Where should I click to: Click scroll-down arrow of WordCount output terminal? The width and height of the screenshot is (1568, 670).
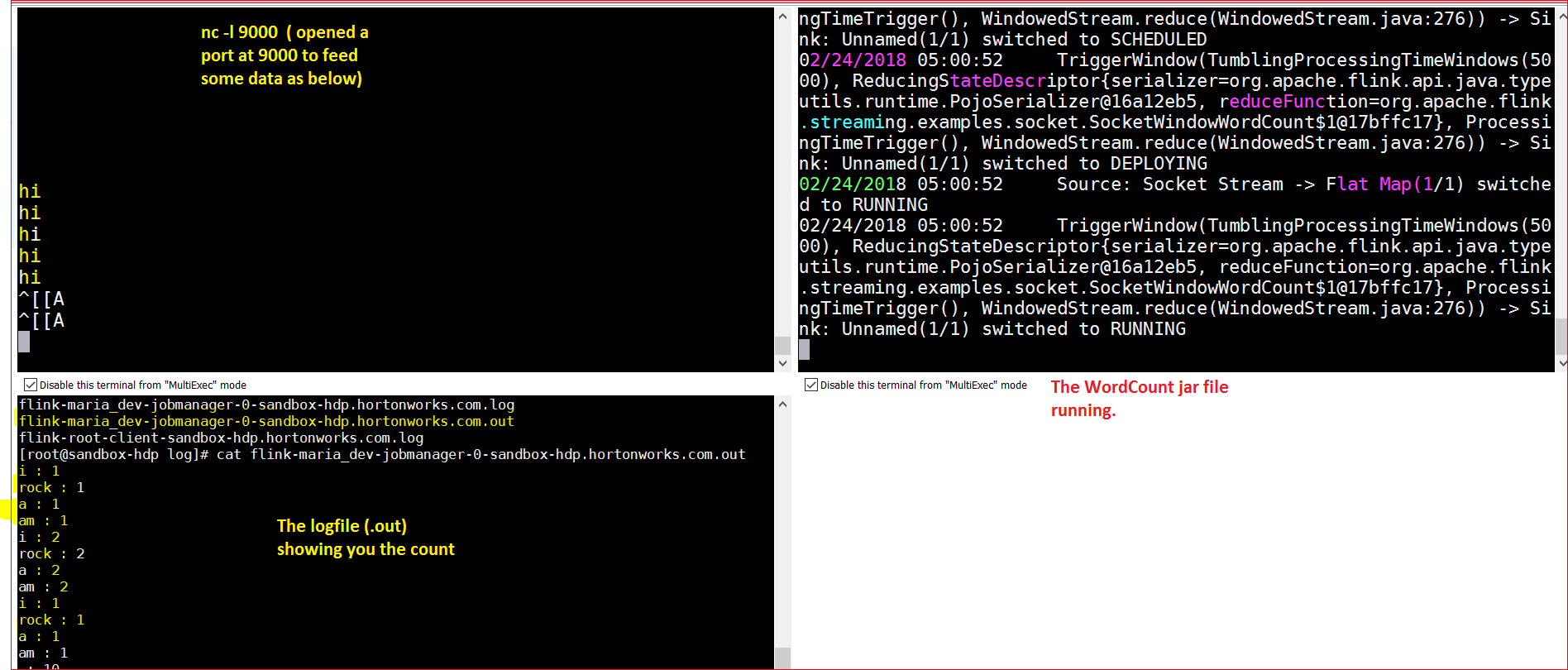coord(1561,363)
